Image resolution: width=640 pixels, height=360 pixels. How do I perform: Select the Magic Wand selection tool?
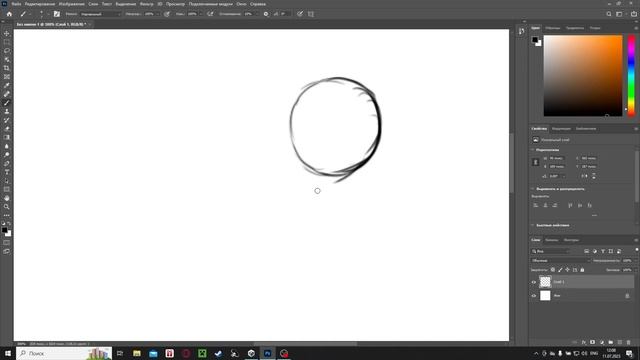(7, 59)
